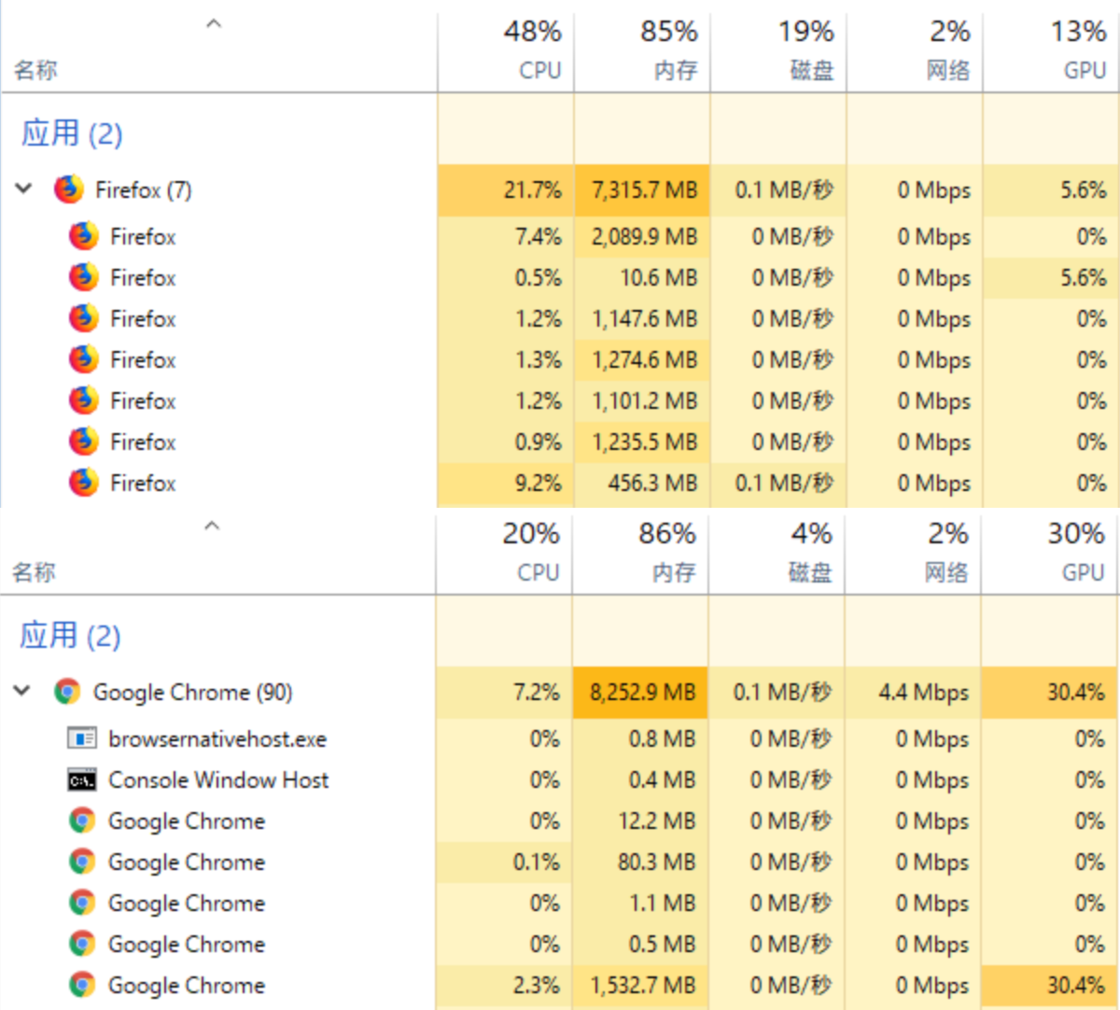The height and width of the screenshot is (1010, 1120).
Task: Click the 8,252.9 MB memory cell
Action: pyautogui.click(x=641, y=692)
